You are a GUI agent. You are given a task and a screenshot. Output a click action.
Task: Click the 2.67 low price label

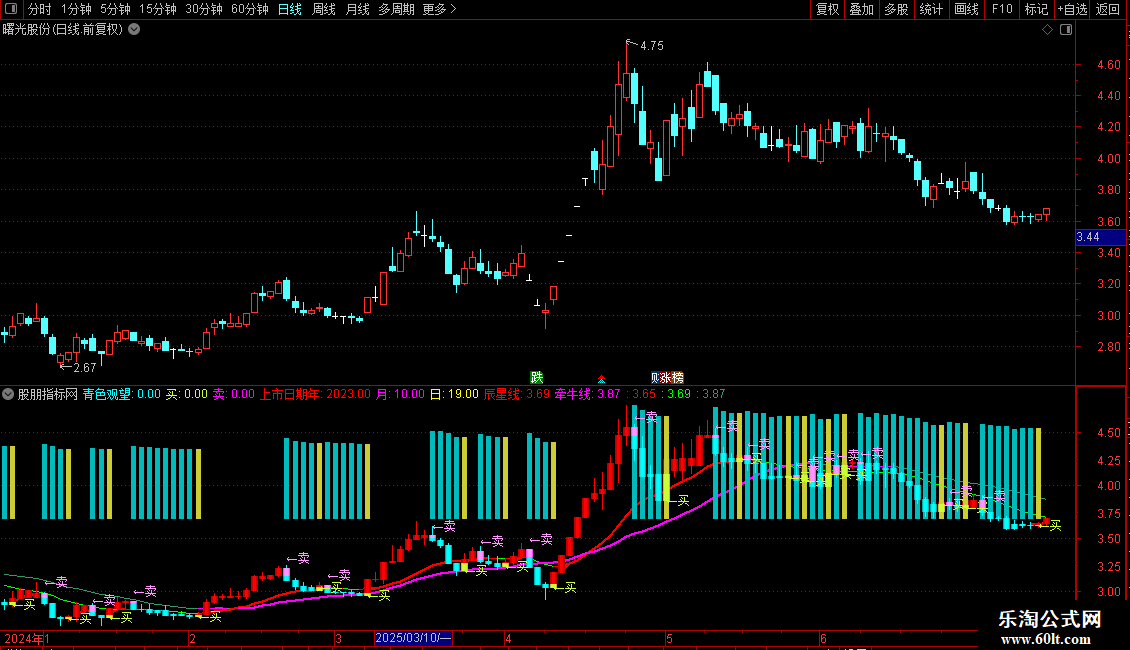click(x=84, y=368)
